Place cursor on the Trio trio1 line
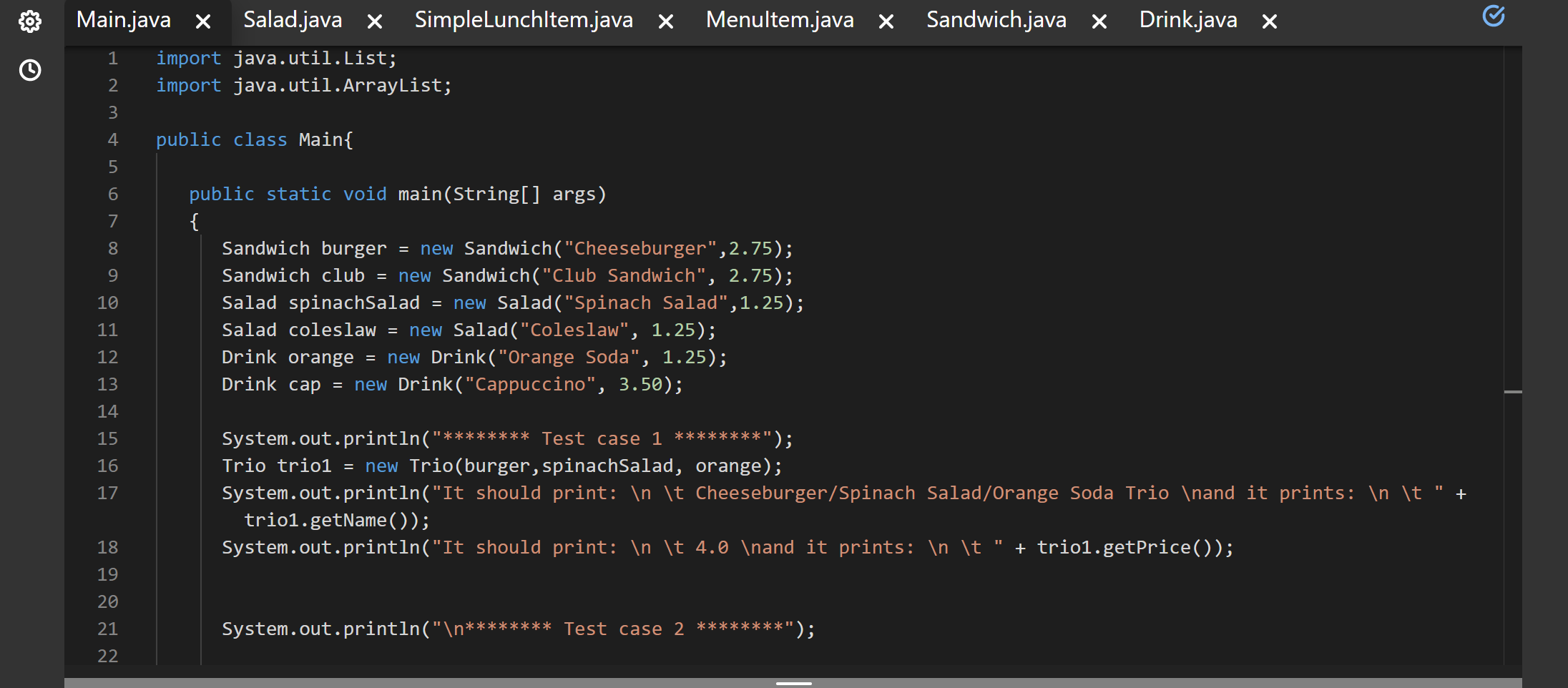Image resolution: width=1568 pixels, height=688 pixels. (501, 466)
